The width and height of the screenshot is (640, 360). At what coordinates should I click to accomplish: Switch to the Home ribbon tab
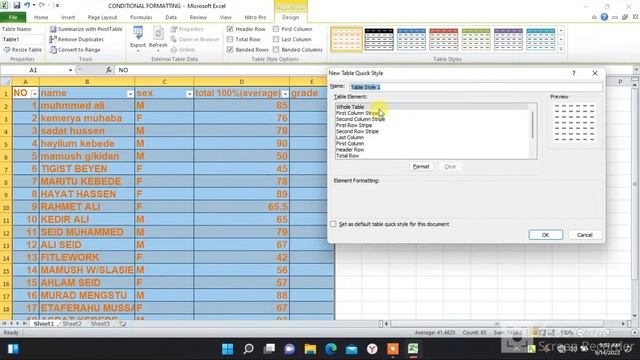[41, 17]
